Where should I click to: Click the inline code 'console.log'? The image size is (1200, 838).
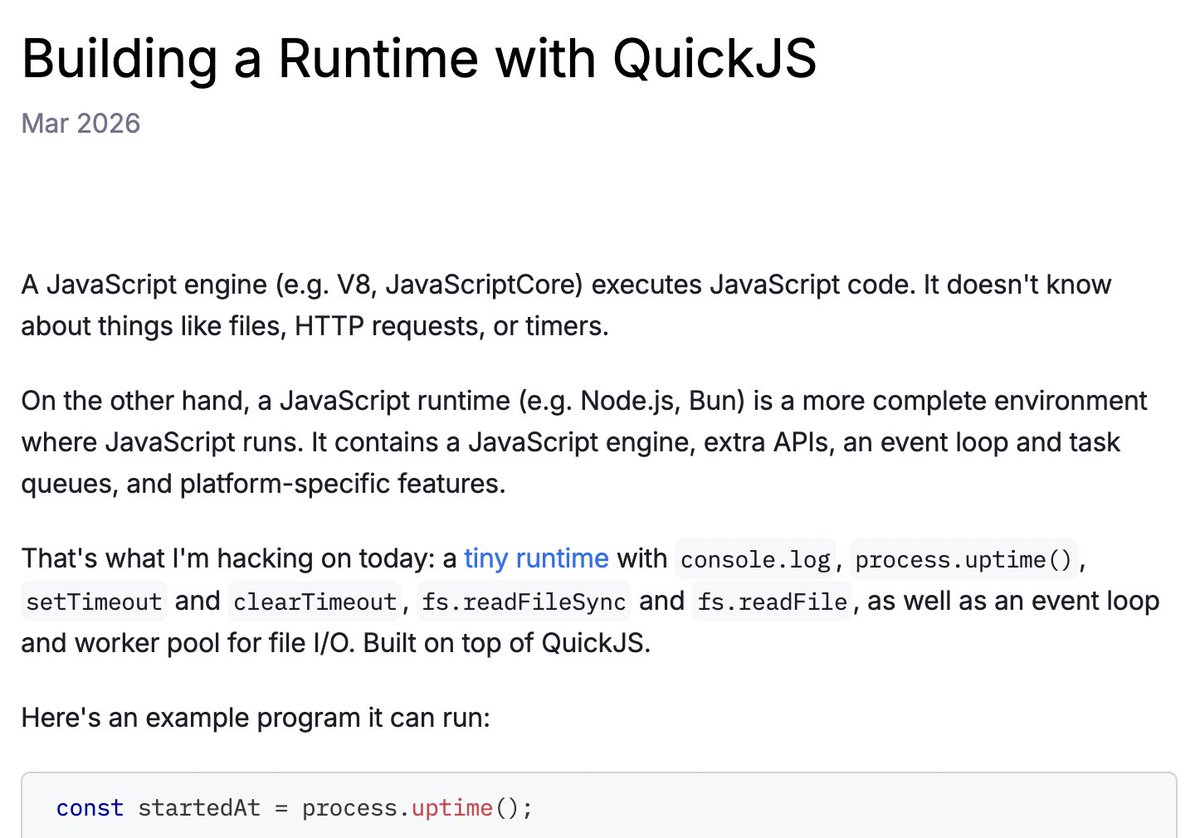tap(755, 560)
